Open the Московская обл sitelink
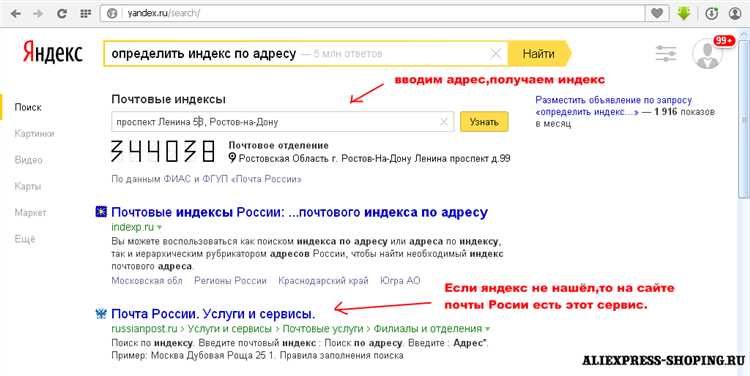 (x=147, y=281)
